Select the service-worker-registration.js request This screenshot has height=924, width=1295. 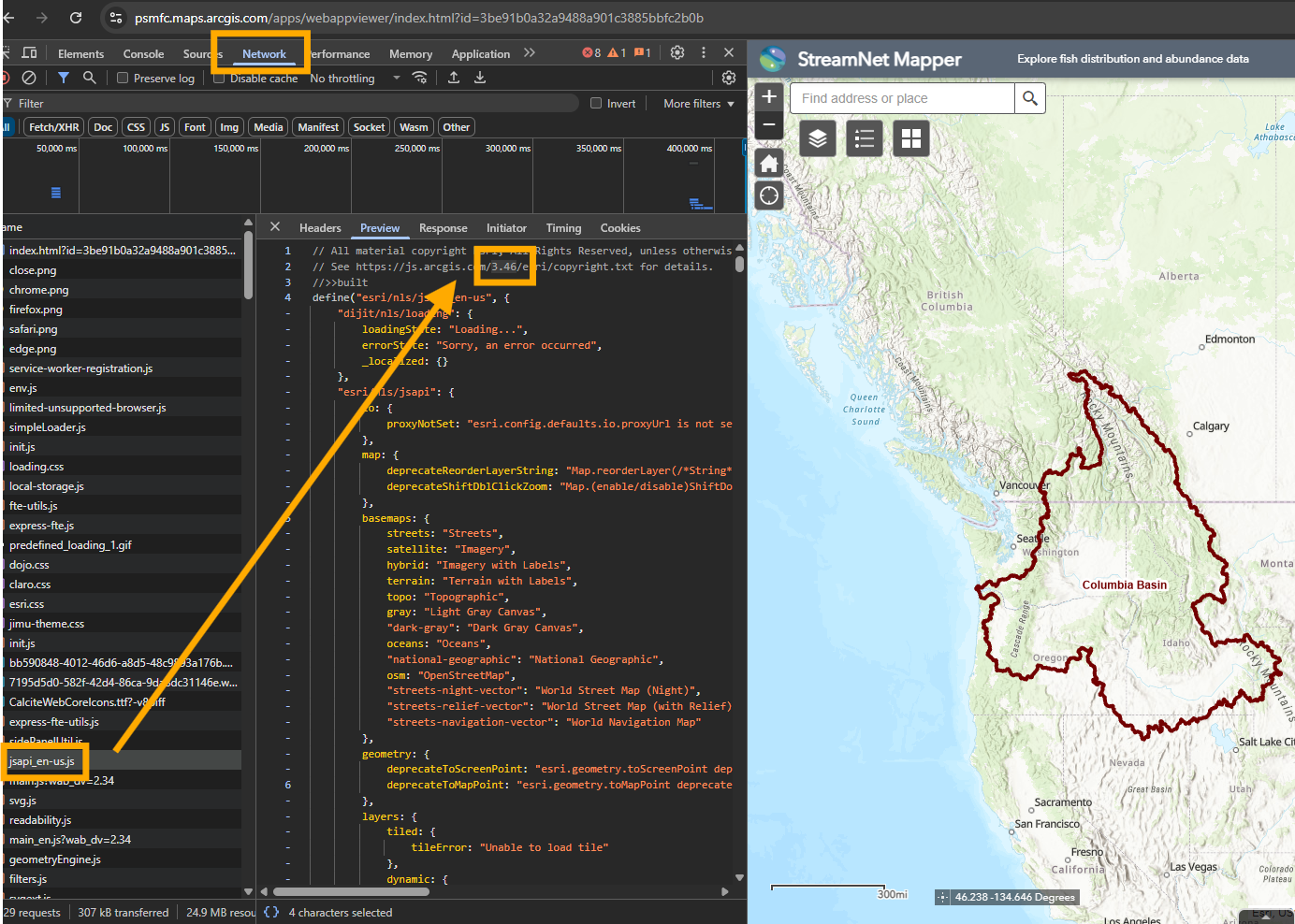click(x=122, y=368)
